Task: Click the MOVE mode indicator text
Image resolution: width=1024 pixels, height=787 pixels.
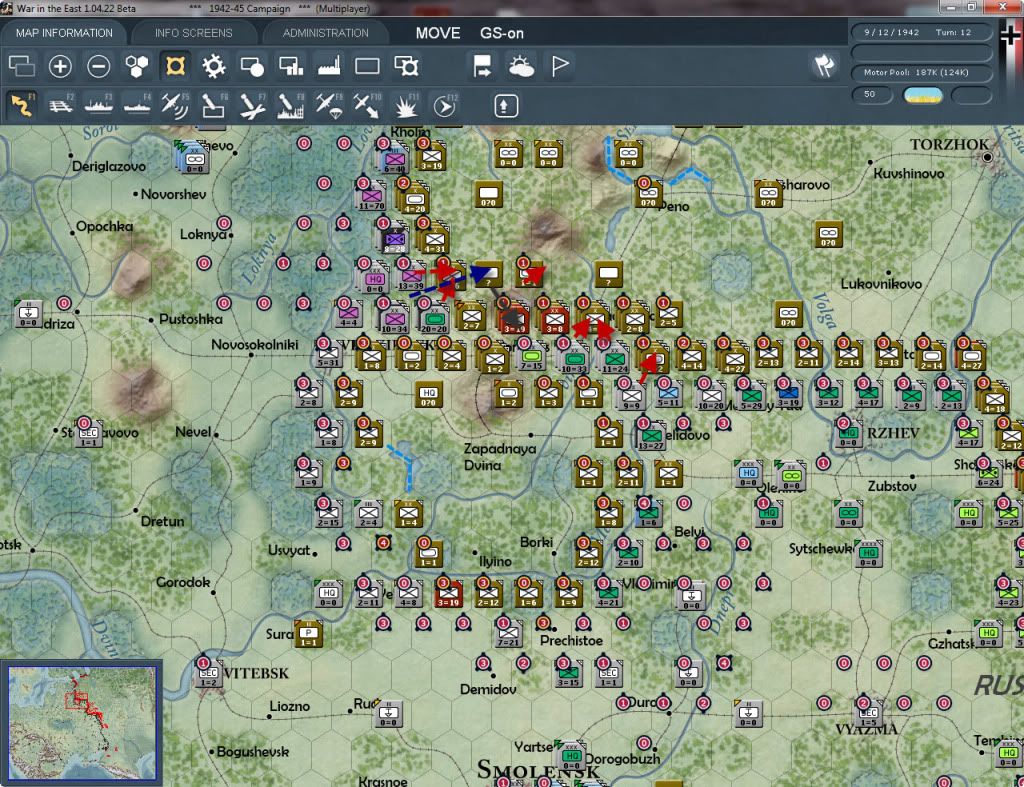Action: (438, 33)
